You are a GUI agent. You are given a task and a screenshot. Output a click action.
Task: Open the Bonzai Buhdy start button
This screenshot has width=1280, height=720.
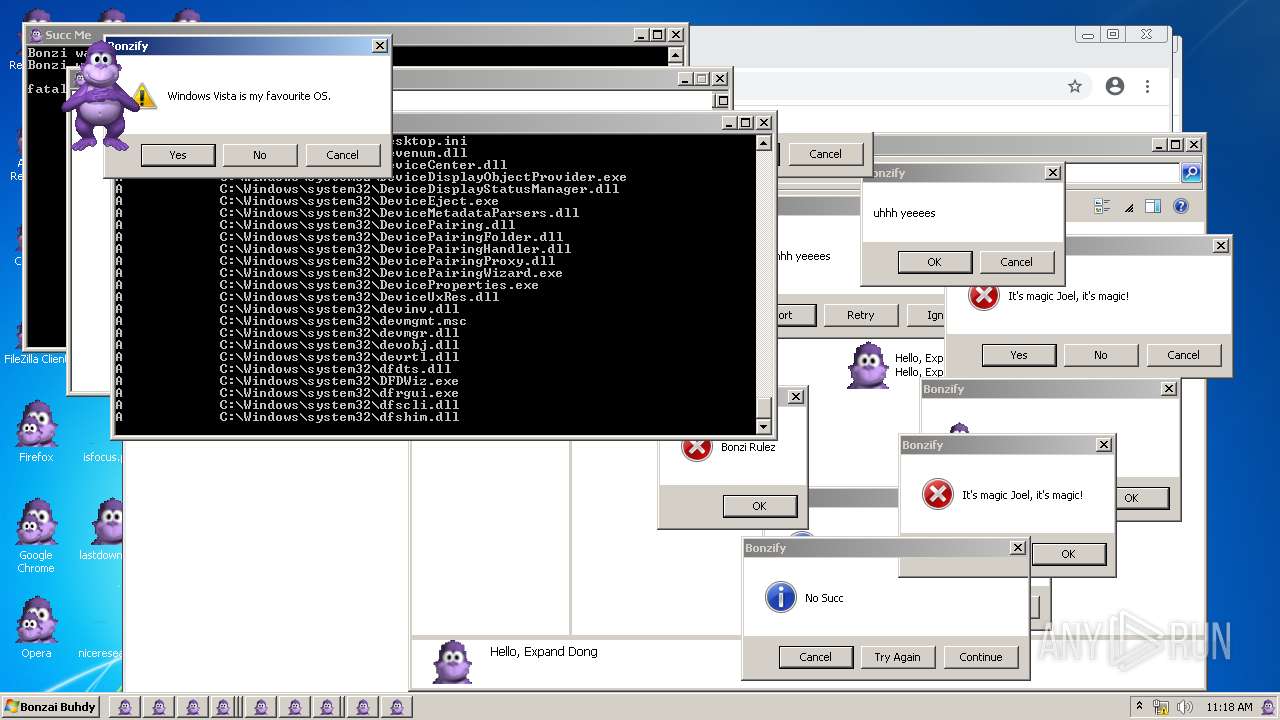50,707
